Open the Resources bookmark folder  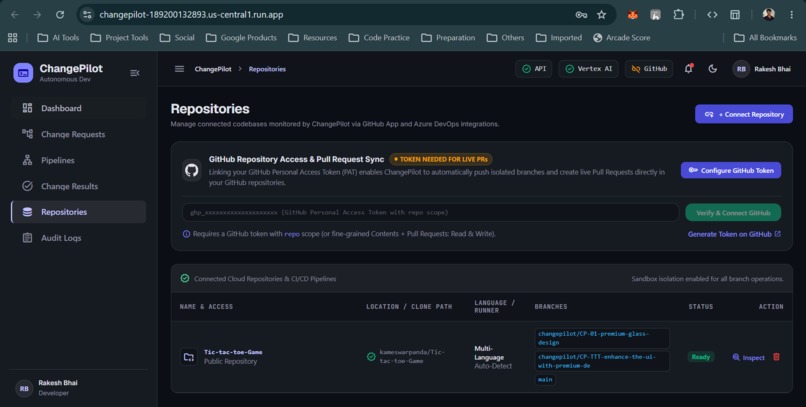313,38
